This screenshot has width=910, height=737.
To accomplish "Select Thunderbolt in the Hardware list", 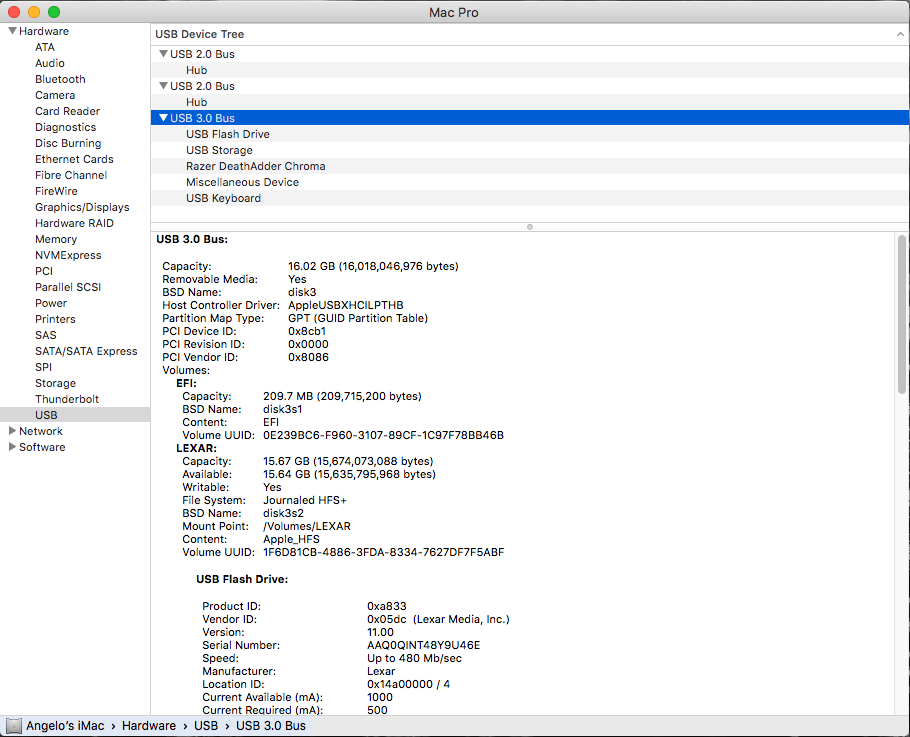I will click(x=65, y=399).
